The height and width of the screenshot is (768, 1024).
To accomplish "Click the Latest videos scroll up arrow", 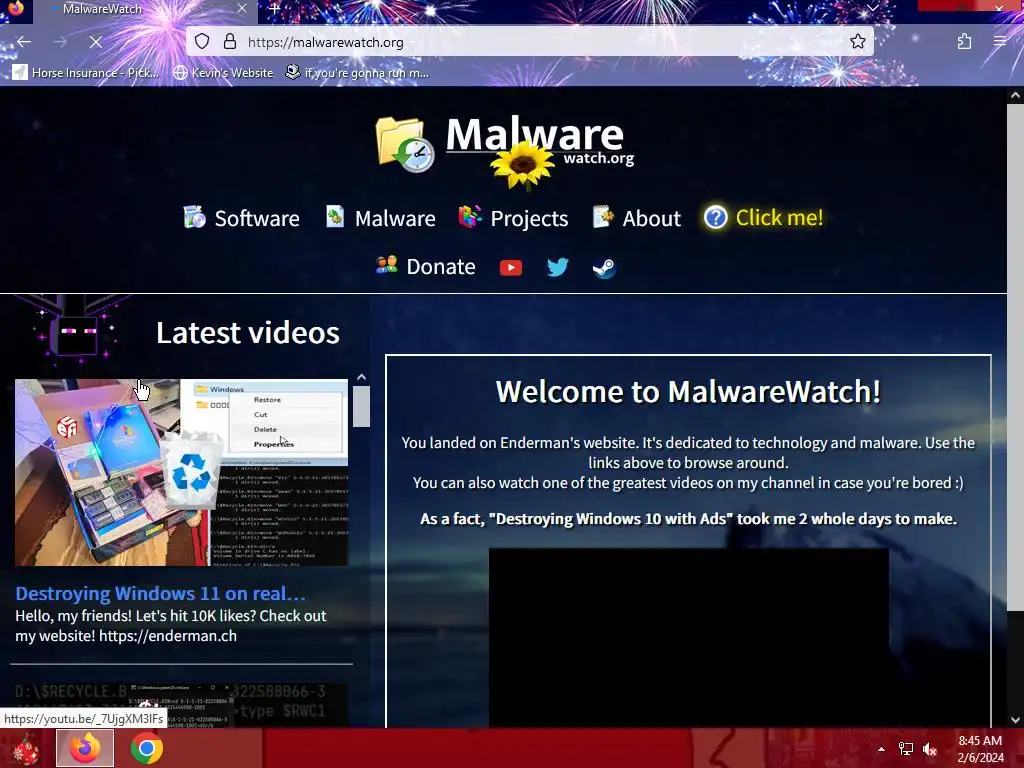I will [361, 377].
